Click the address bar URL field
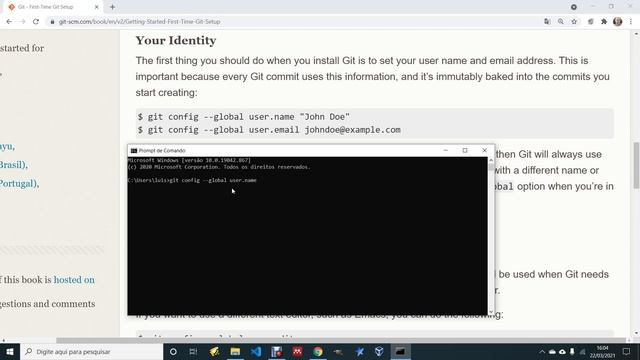Screen dimensions: 640x360 [x=294, y=22]
